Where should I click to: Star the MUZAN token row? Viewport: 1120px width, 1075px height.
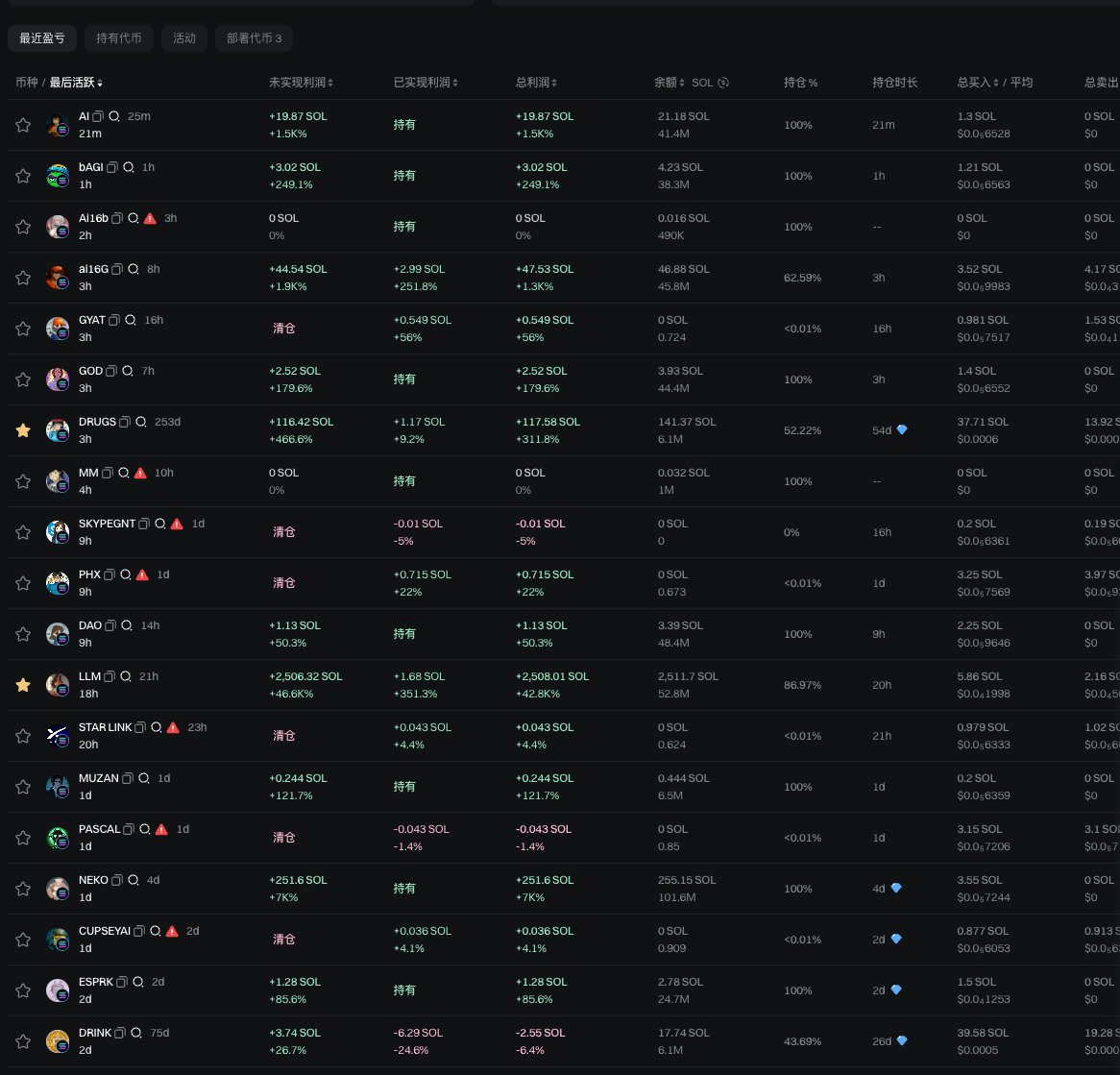(x=23, y=787)
